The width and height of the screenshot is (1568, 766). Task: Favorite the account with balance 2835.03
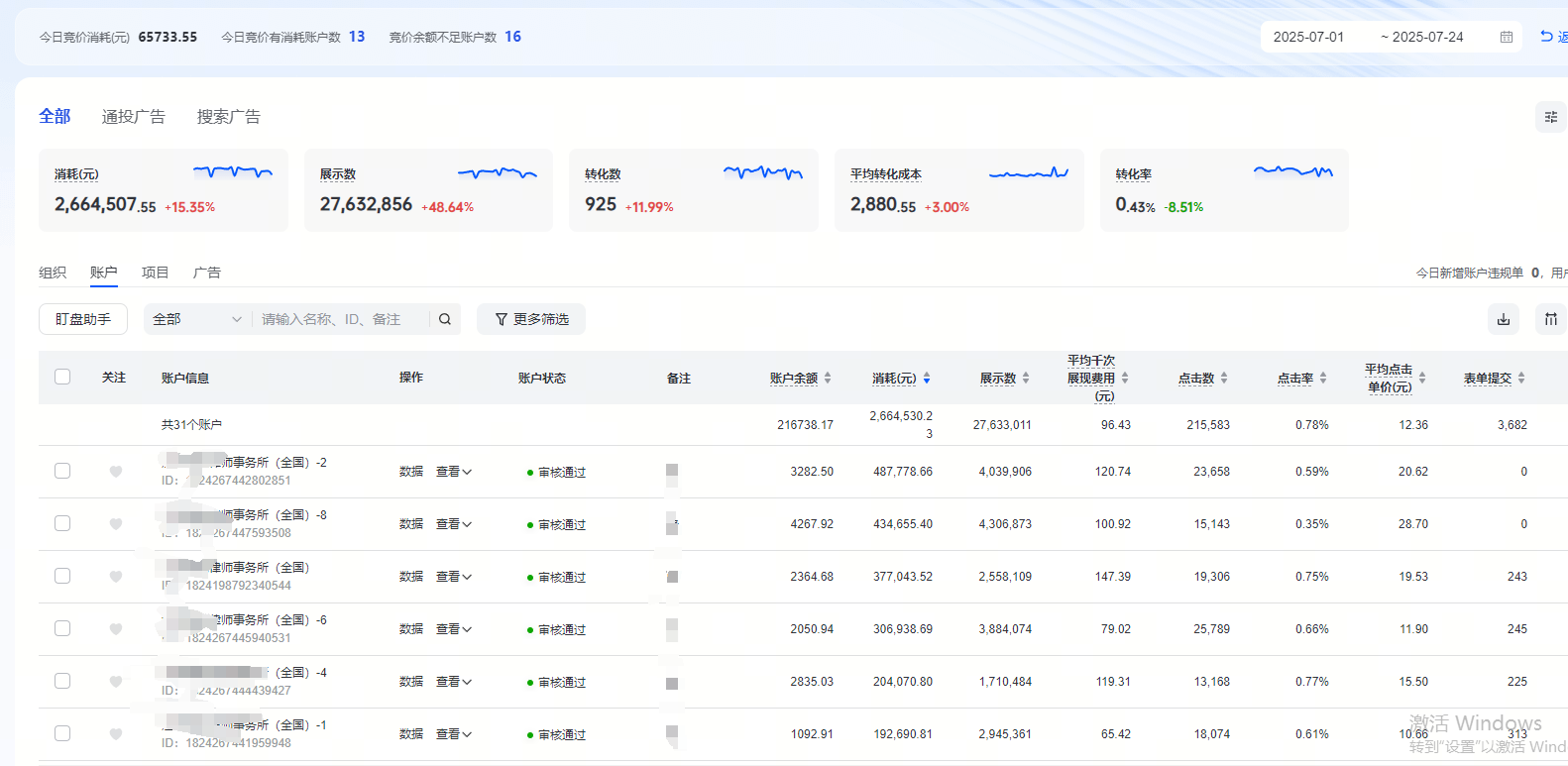(x=116, y=682)
